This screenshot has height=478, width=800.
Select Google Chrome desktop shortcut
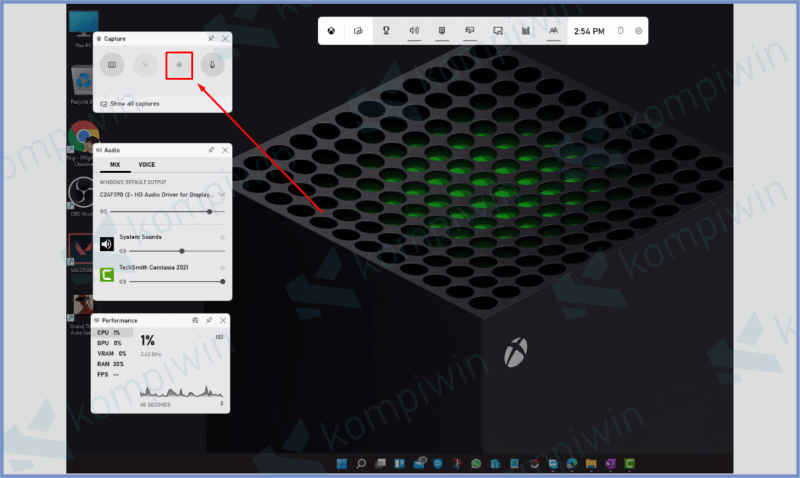pos(83,143)
